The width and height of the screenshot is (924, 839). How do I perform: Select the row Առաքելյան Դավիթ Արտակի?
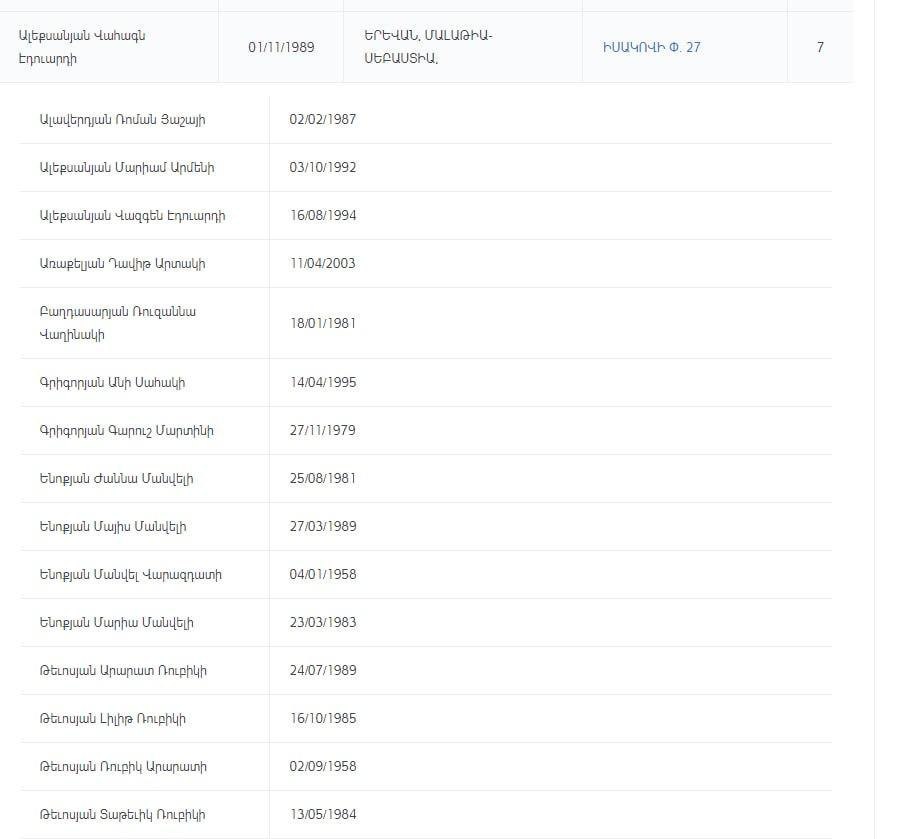(426, 263)
